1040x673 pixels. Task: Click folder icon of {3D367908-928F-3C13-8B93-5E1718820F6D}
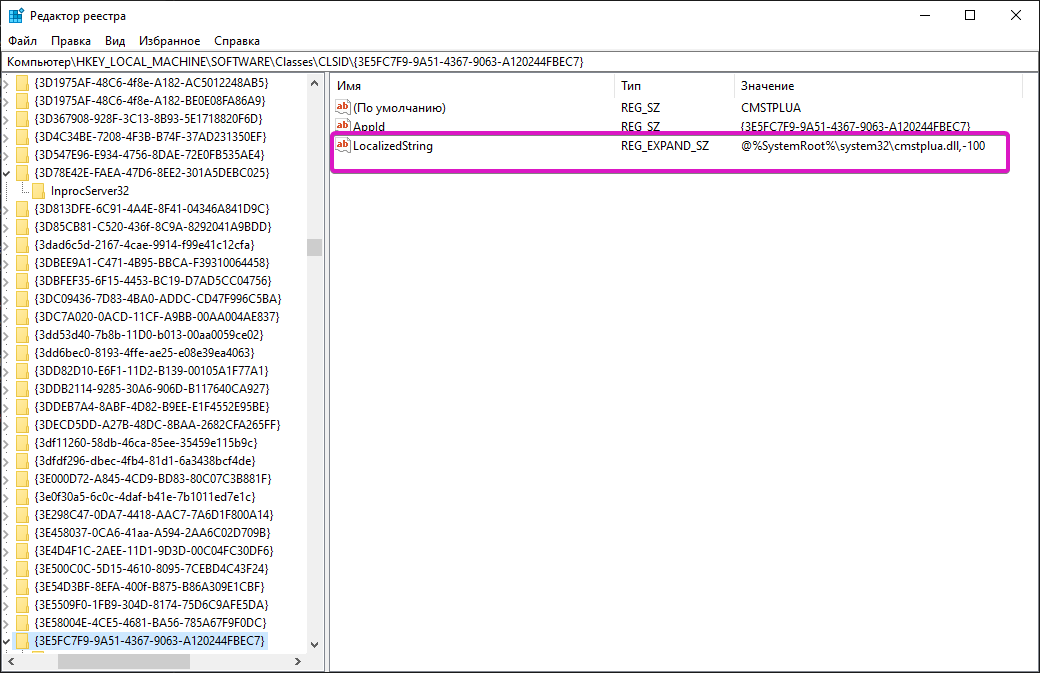point(23,119)
